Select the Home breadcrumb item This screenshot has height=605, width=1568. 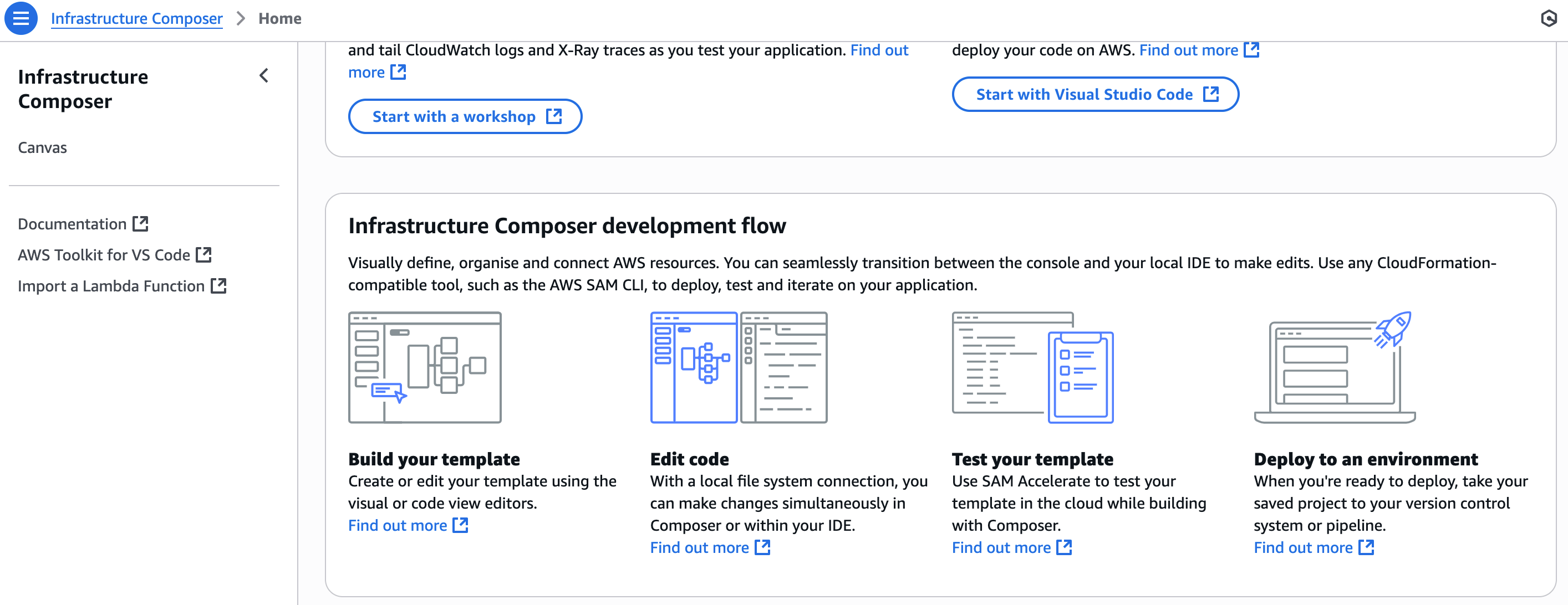(279, 18)
